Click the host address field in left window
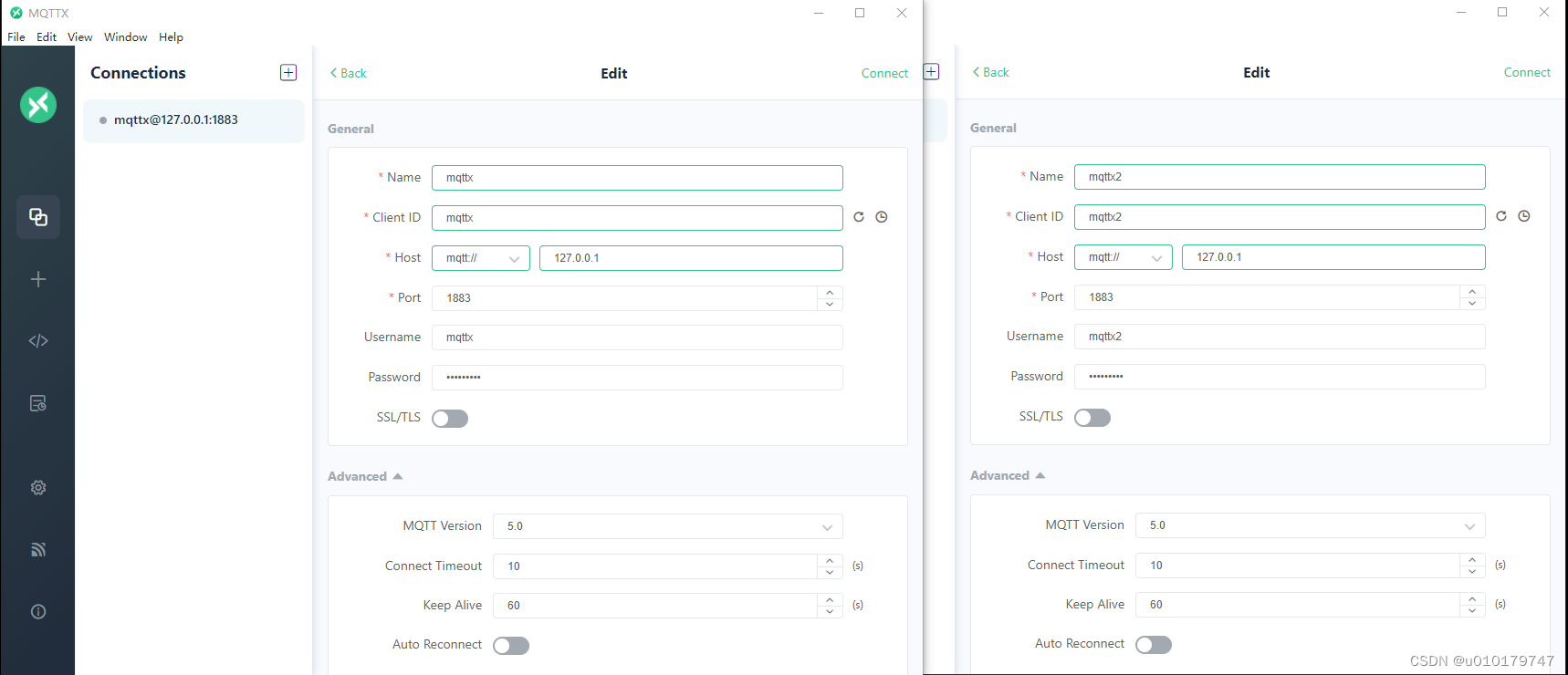Screen dimensions: 1568x675 (691, 258)
